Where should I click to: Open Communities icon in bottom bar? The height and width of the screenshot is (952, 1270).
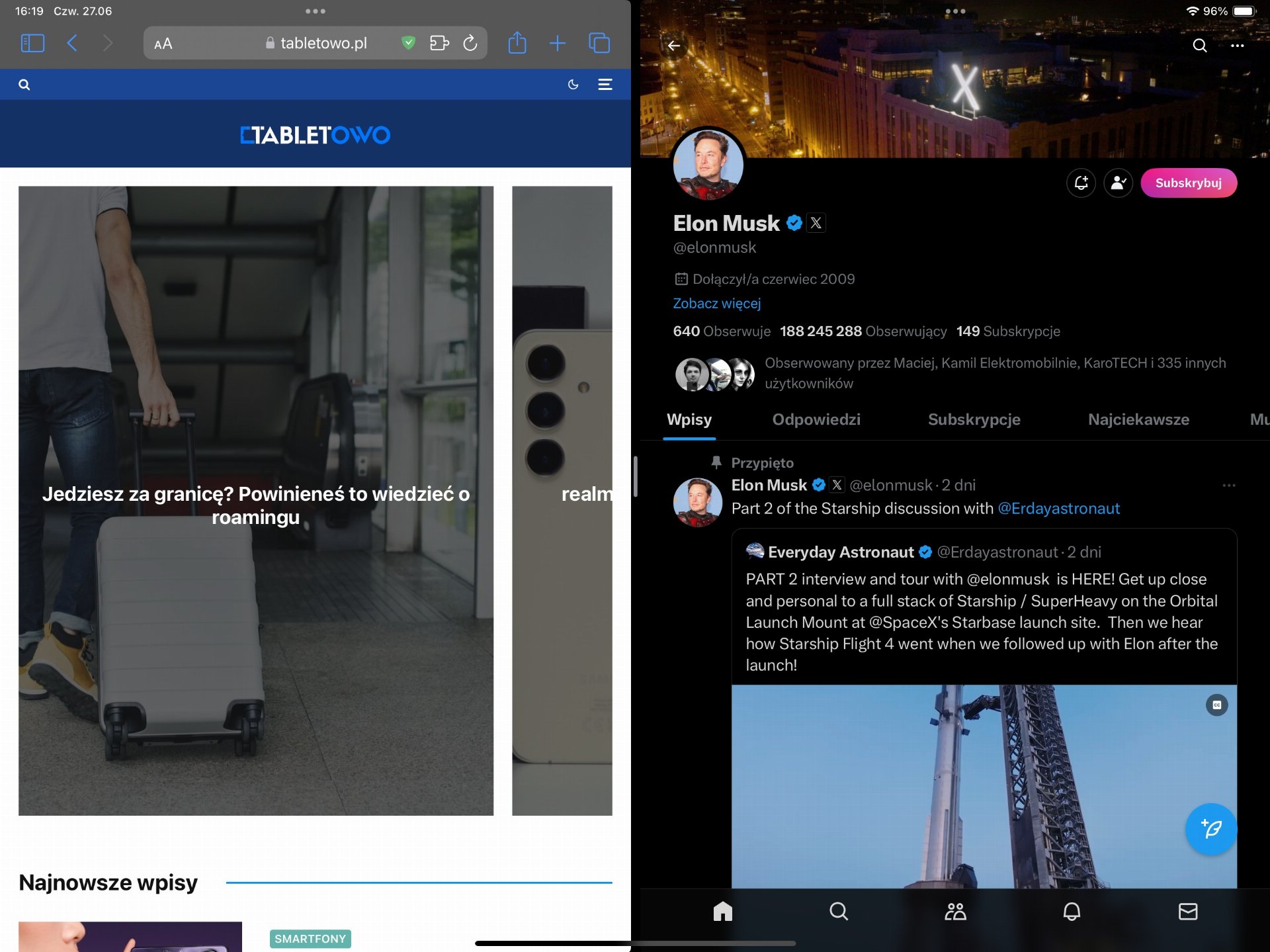(x=954, y=912)
